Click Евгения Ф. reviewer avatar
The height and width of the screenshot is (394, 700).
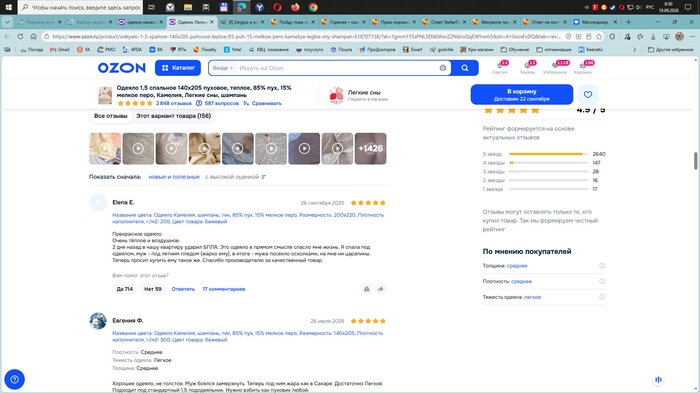pyautogui.click(x=98, y=321)
